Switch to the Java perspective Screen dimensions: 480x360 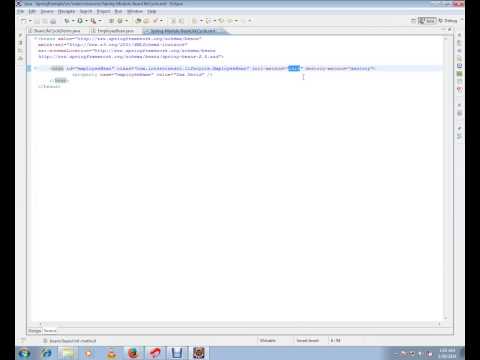[x=427, y=21]
